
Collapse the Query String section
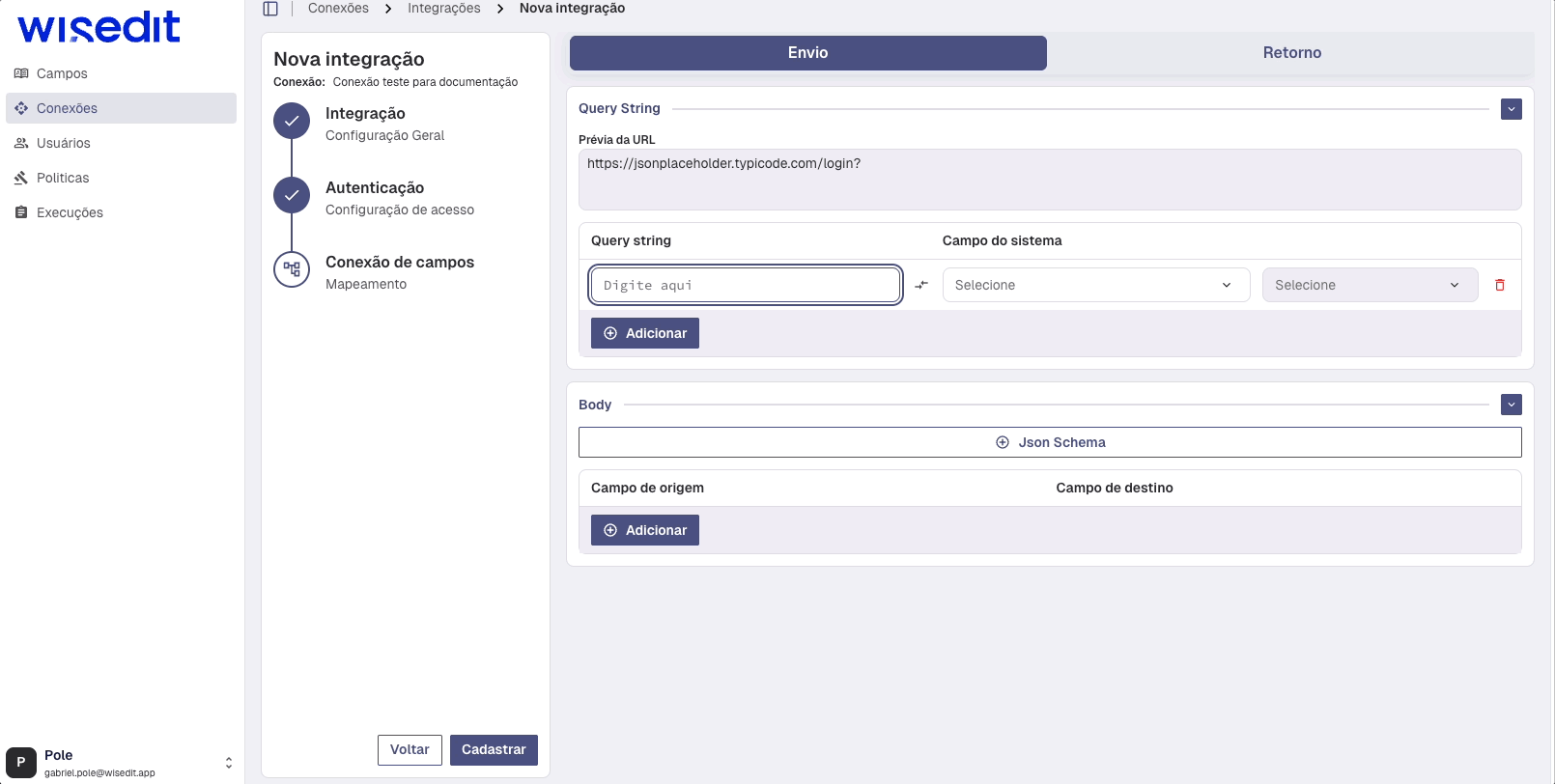tap(1512, 109)
